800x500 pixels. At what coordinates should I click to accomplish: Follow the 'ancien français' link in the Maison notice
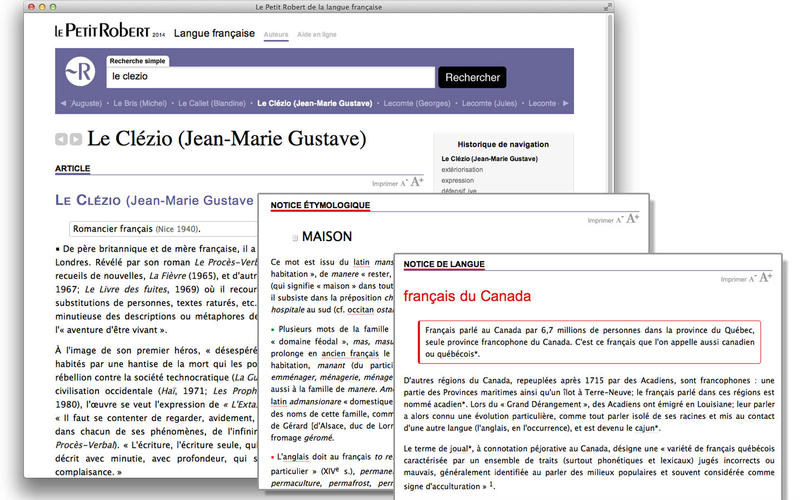[350, 354]
